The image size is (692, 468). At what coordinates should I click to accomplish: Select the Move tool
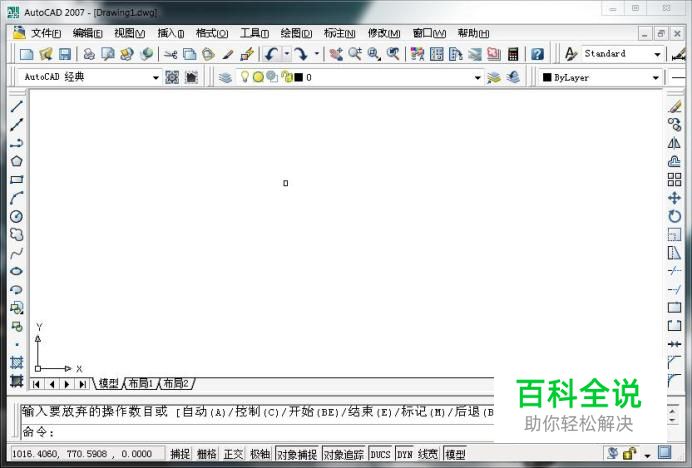[x=674, y=198]
